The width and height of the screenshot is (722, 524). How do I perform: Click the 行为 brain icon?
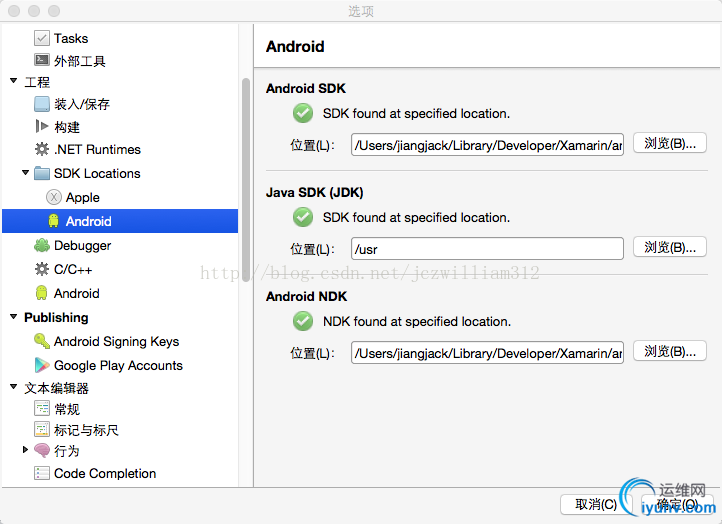[x=41, y=450]
